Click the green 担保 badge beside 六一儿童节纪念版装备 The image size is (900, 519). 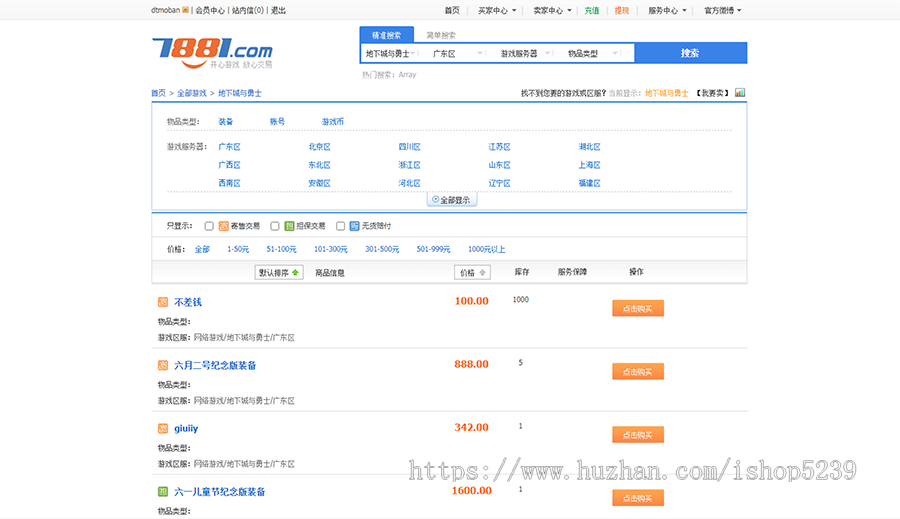(163, 491)
